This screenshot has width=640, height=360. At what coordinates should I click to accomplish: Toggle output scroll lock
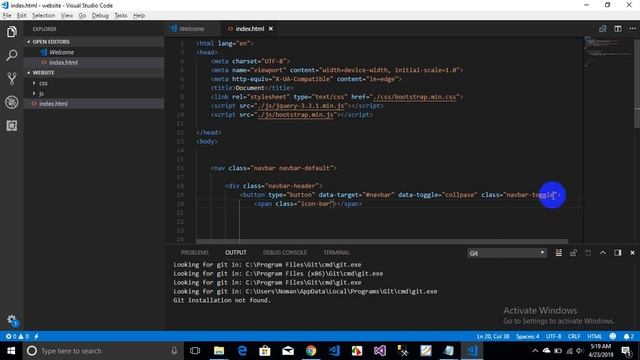coord(573,253)
